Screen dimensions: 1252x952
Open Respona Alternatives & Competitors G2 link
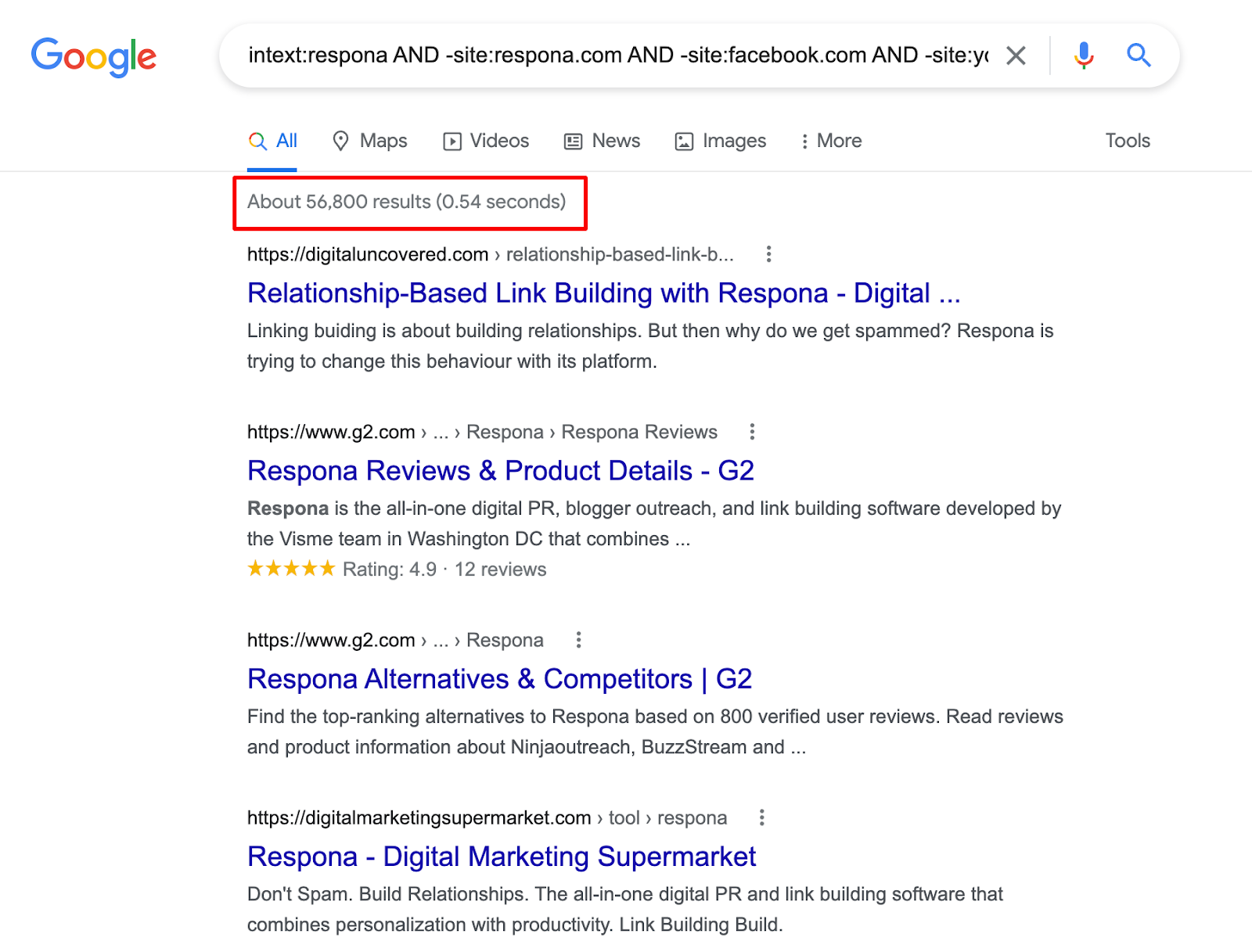pos(499,679)
